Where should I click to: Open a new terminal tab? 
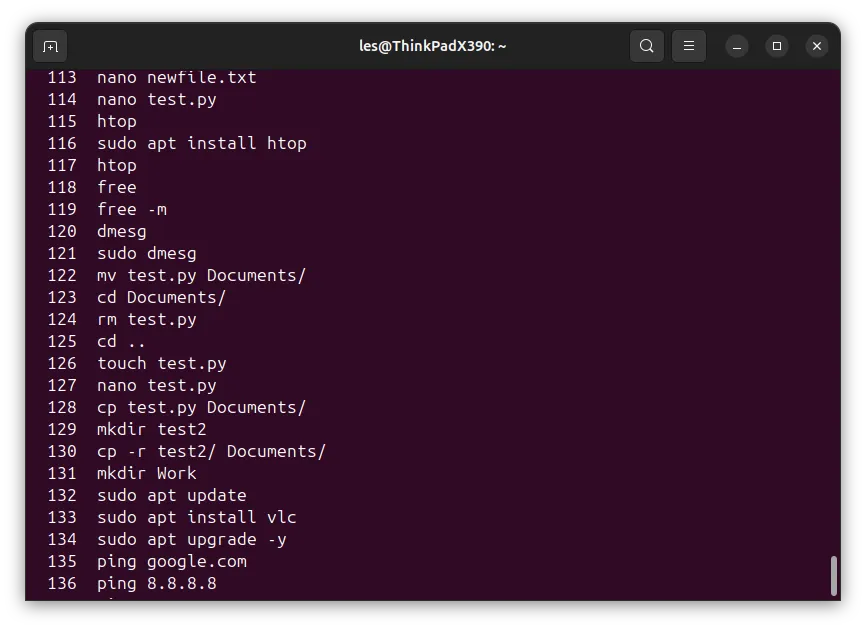[50, 46]
